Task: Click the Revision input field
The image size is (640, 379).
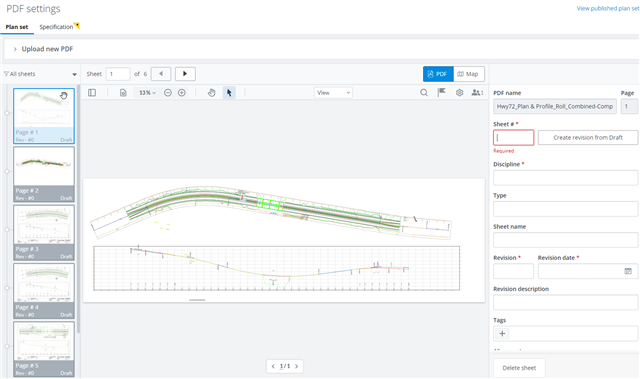Action: pos(513,271)
